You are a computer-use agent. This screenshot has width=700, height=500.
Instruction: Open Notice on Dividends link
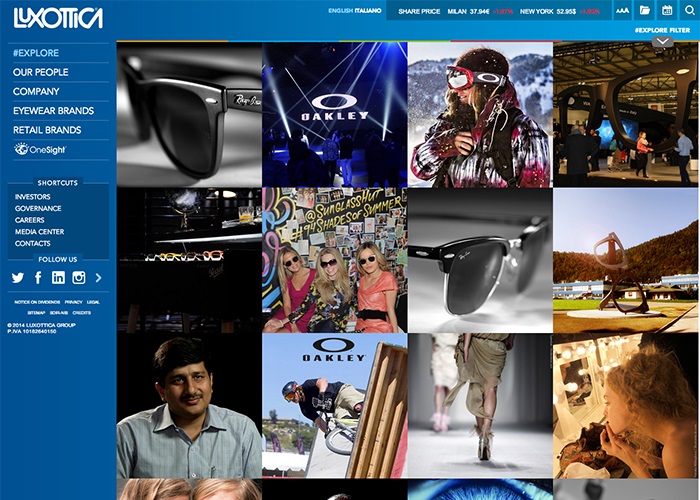click(x=37, y=302)
